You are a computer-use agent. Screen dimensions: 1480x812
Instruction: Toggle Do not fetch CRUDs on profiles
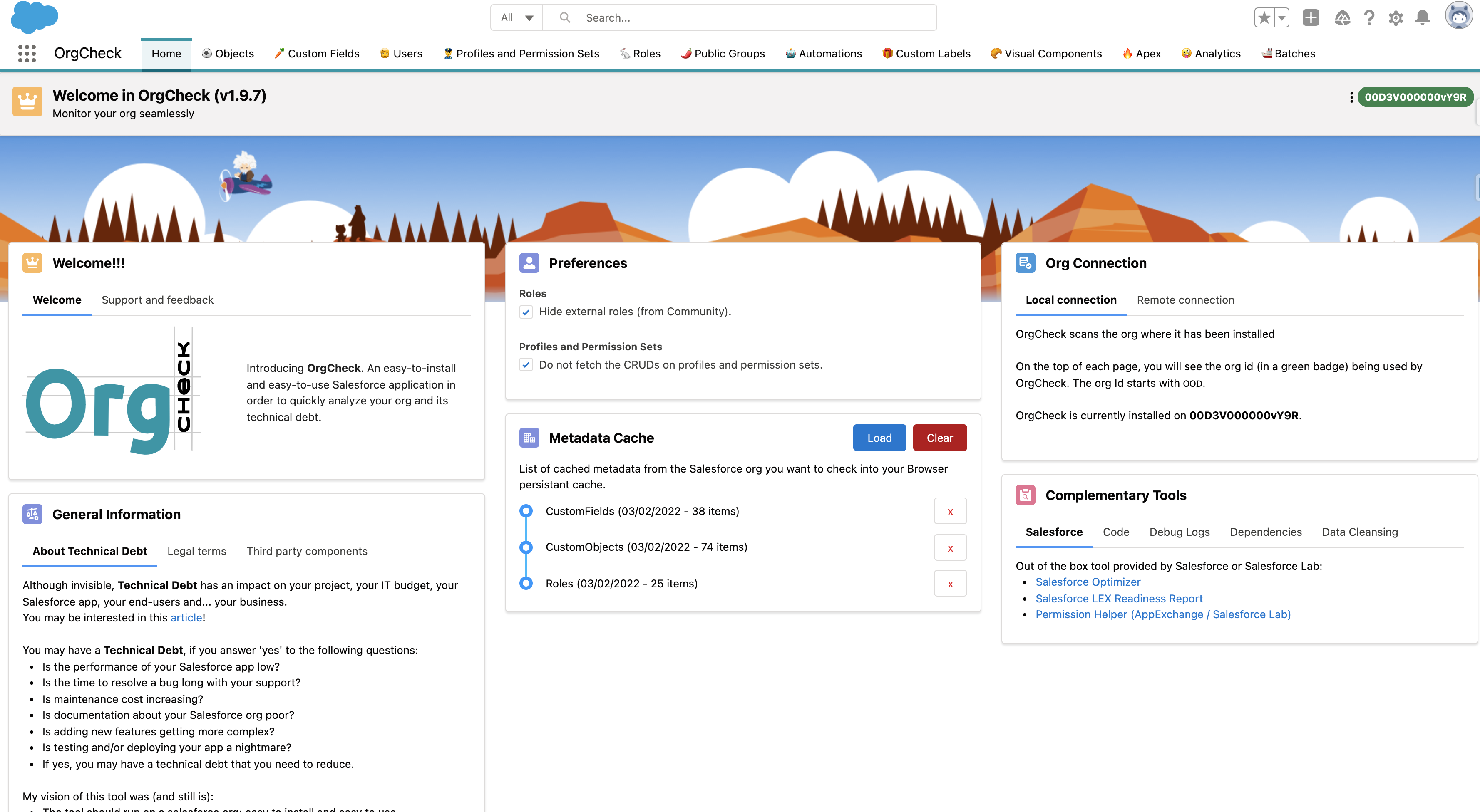[526, 364]
